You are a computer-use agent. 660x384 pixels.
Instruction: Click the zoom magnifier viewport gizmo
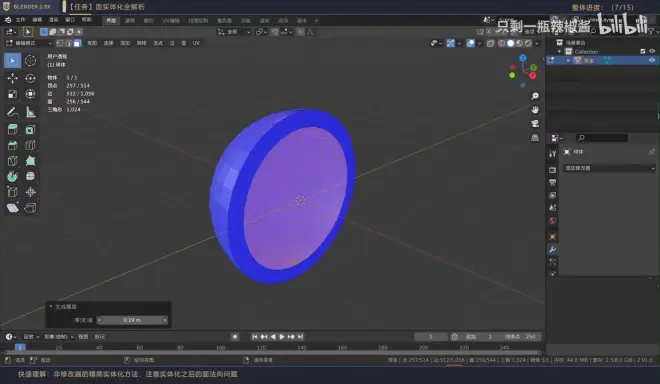pos(535,96)
